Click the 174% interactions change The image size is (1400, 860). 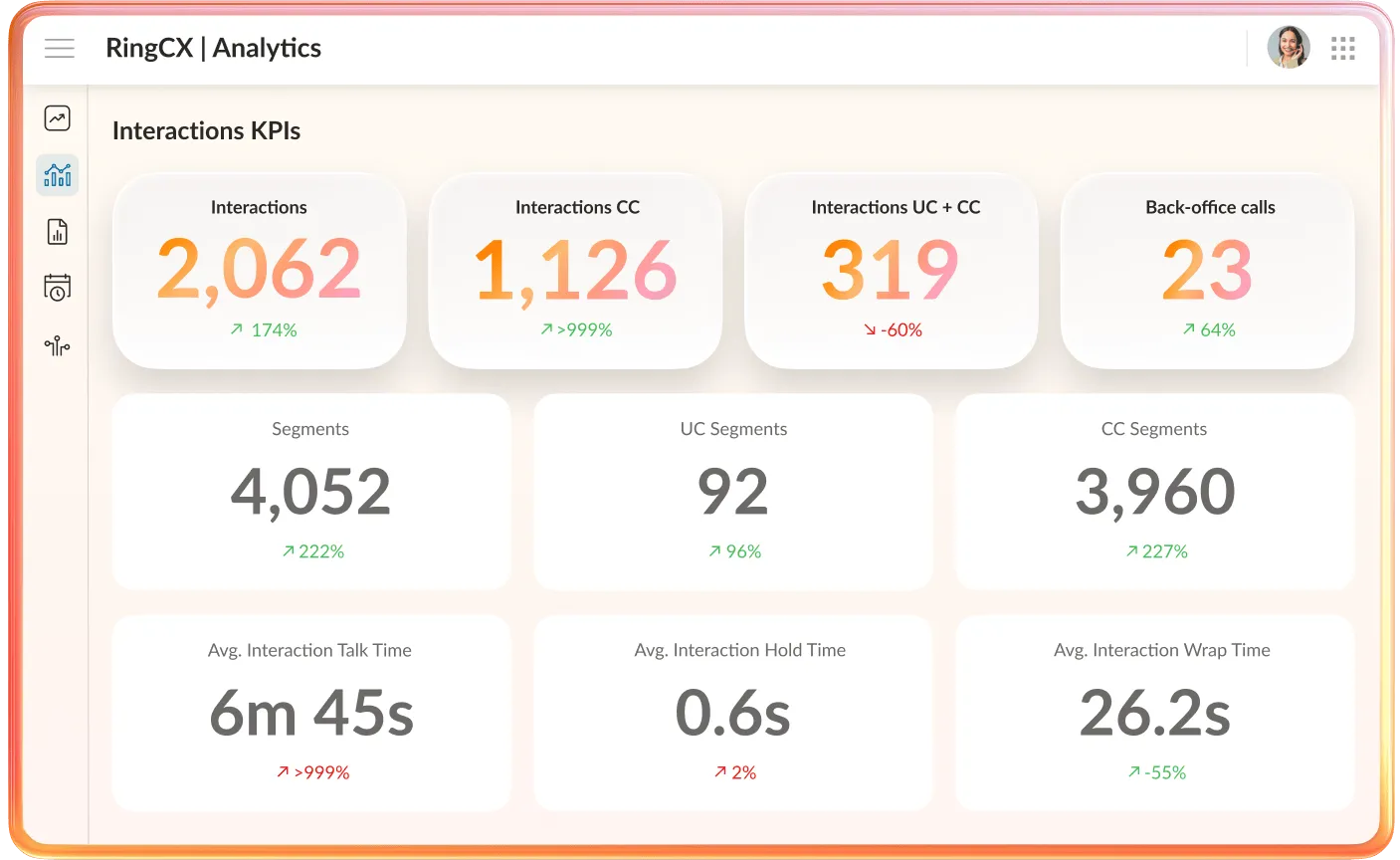[264, 329]
